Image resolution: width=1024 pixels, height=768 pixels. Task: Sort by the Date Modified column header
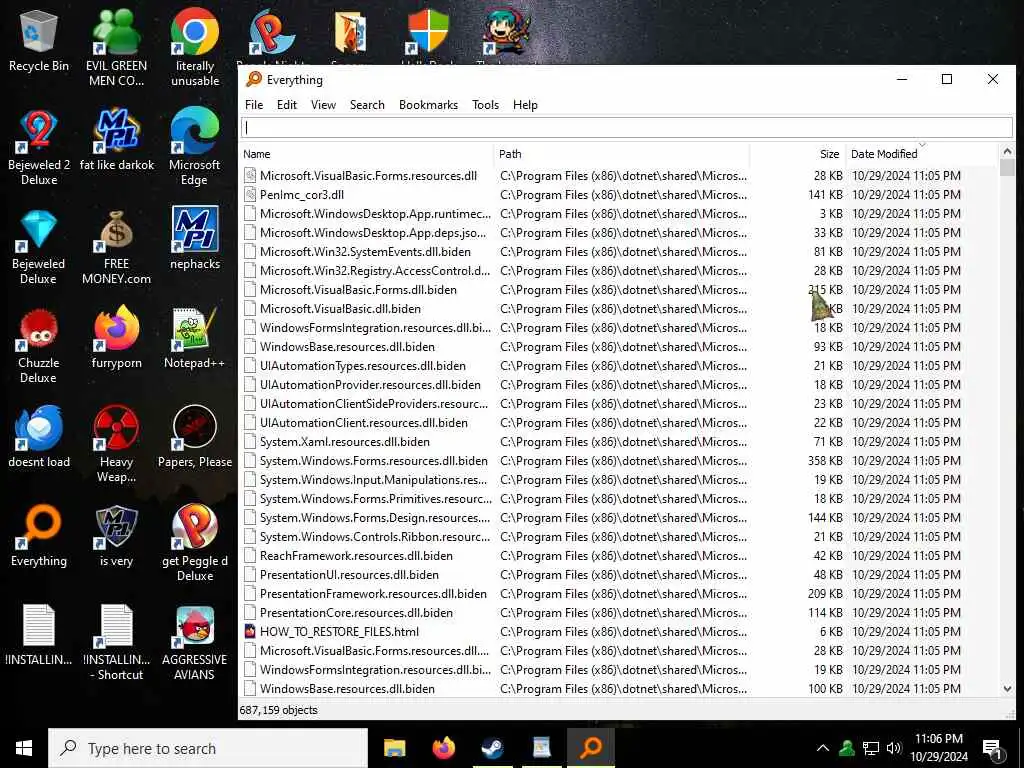point(921,153)
